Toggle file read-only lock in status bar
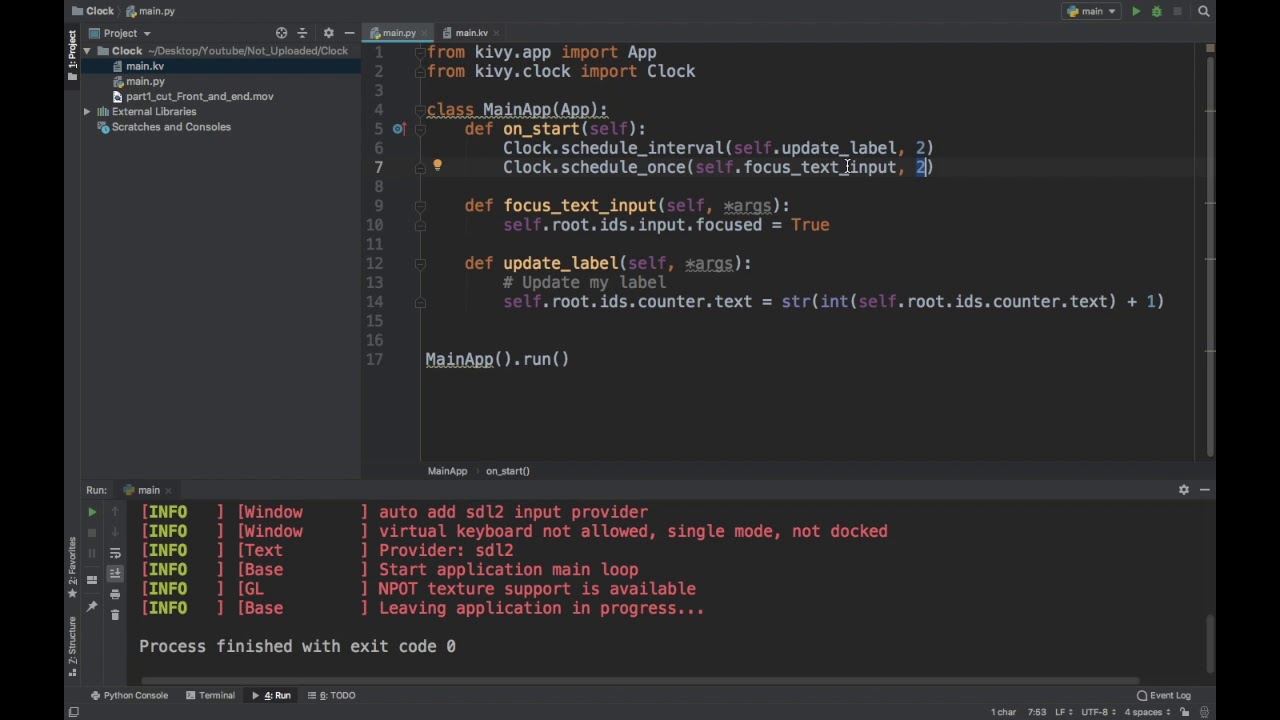This screenshot has width=1280, height=720. pos(1185,712)
